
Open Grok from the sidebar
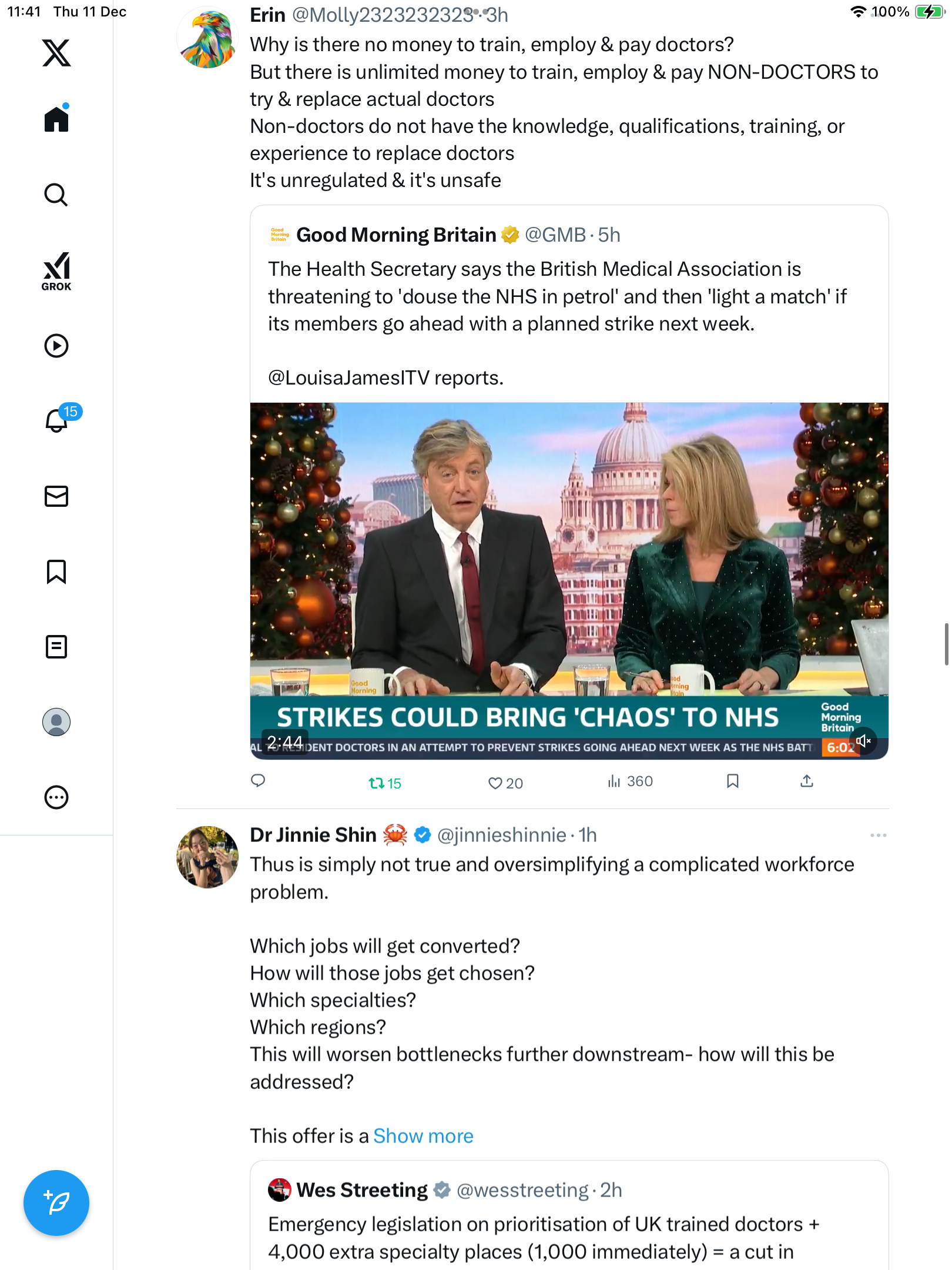coord(56,272)
